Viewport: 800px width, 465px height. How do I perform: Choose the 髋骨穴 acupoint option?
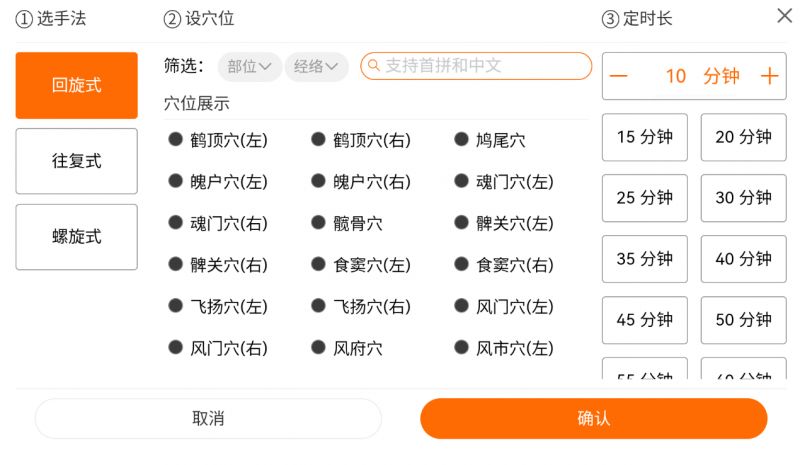click(318, 223)
